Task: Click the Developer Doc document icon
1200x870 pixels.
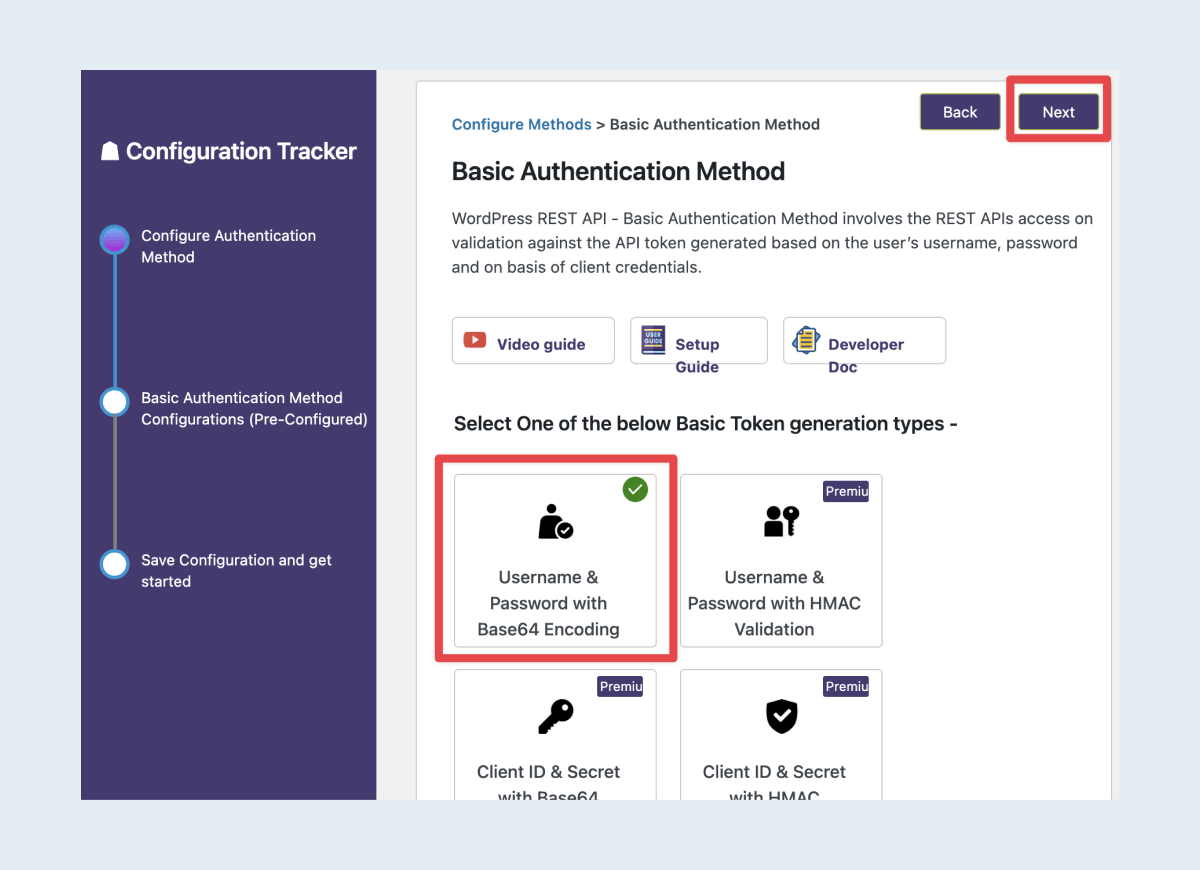Action: 806,341
